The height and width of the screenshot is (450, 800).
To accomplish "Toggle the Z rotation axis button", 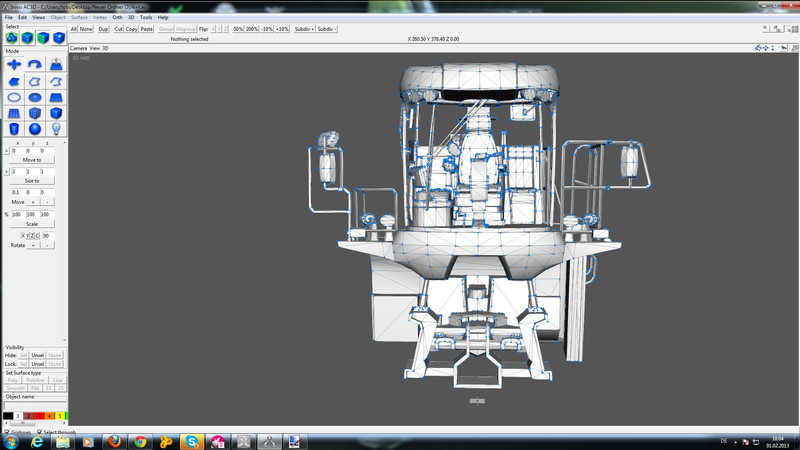I will [32, 236].
